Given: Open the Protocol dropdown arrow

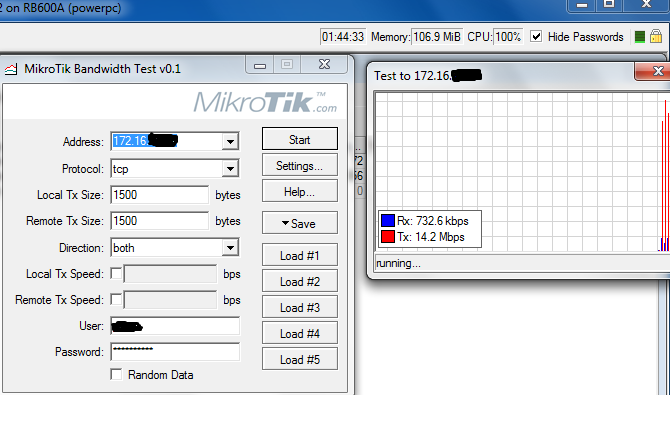Looking at the screenshot, I should (x=230, y=168).
